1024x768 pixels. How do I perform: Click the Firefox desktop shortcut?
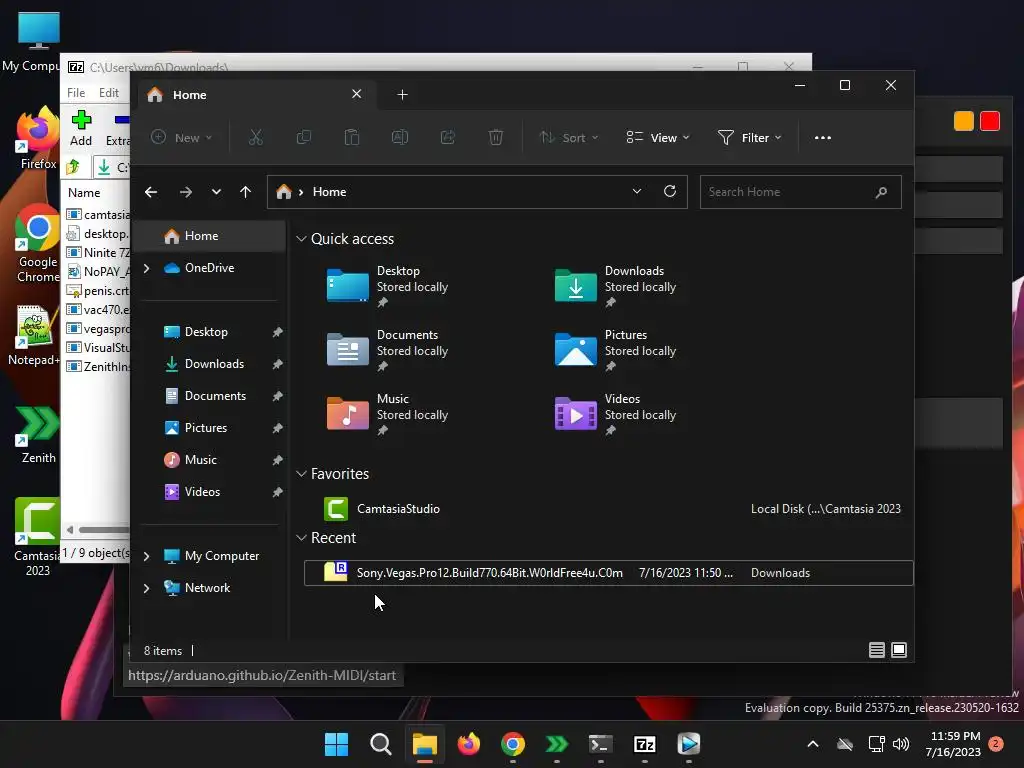click(38, 138)
